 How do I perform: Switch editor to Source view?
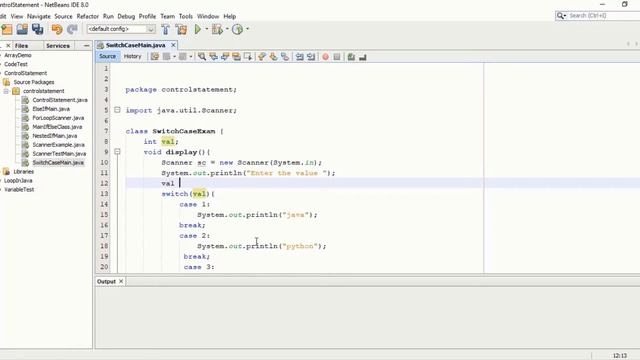107,56
